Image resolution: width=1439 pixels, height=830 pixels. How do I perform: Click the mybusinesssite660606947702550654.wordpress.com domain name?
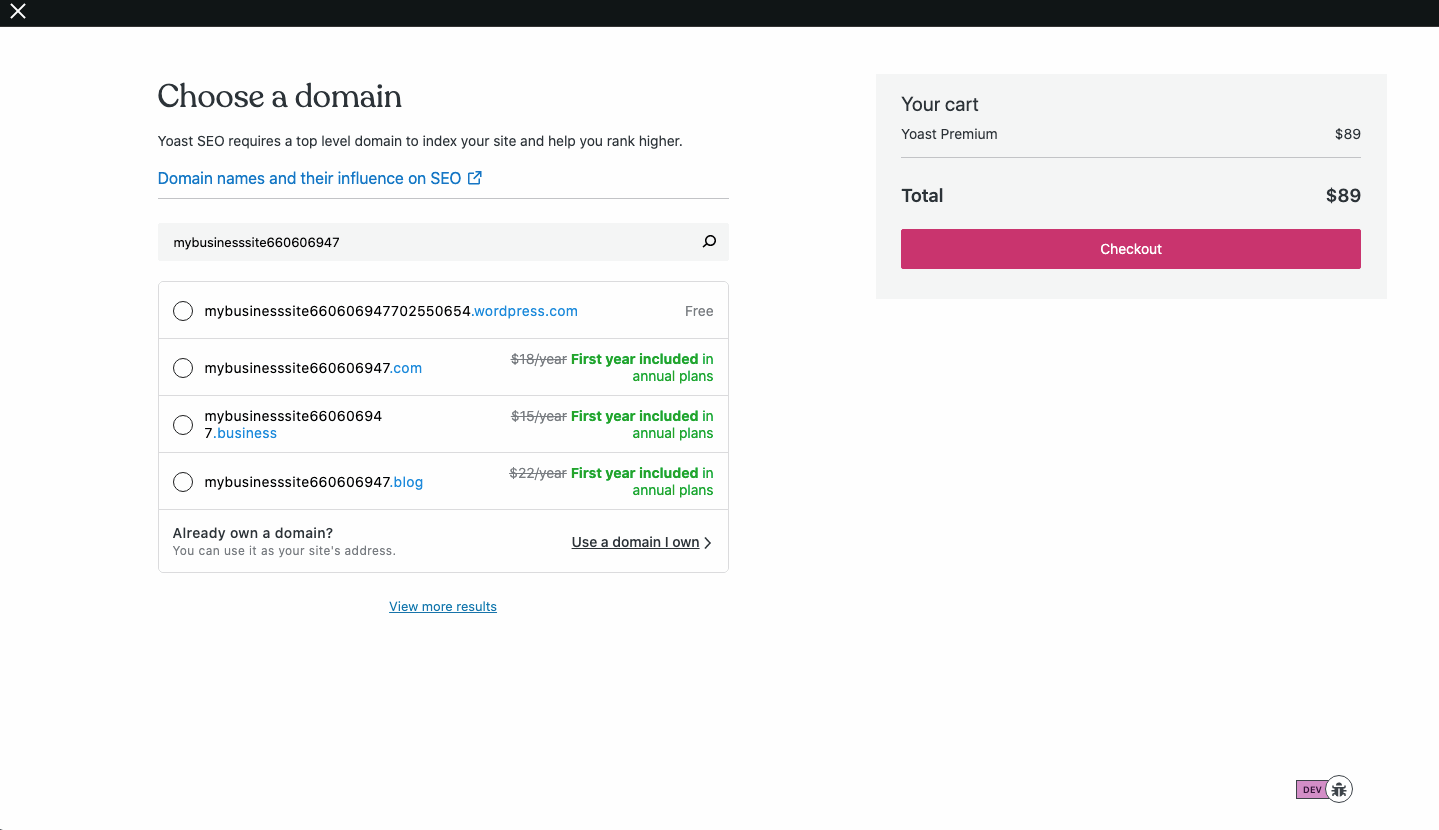(391, 311)
